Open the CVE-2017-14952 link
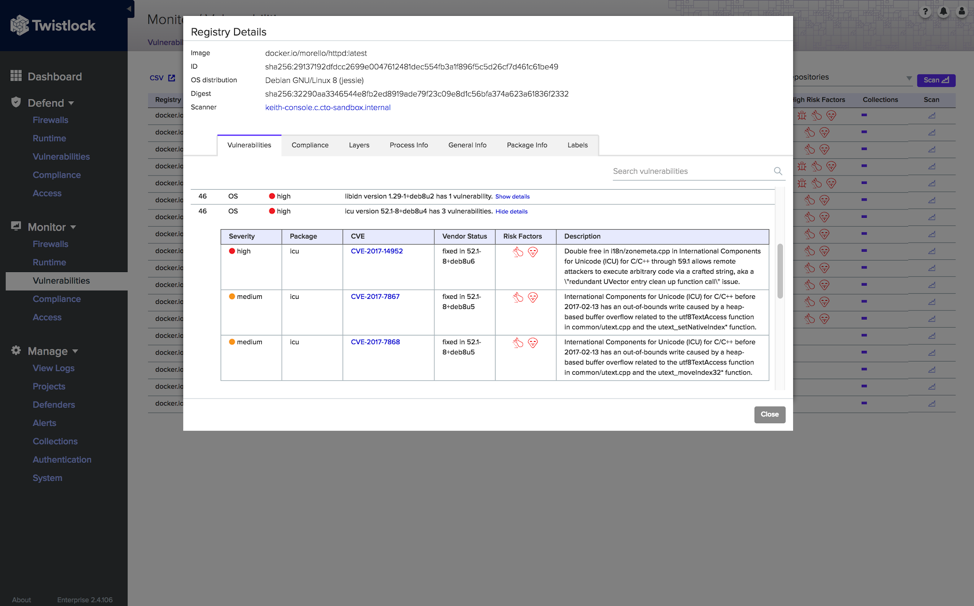Image resolution: width=974 pixels, height=606 pixels. point(376,251)
